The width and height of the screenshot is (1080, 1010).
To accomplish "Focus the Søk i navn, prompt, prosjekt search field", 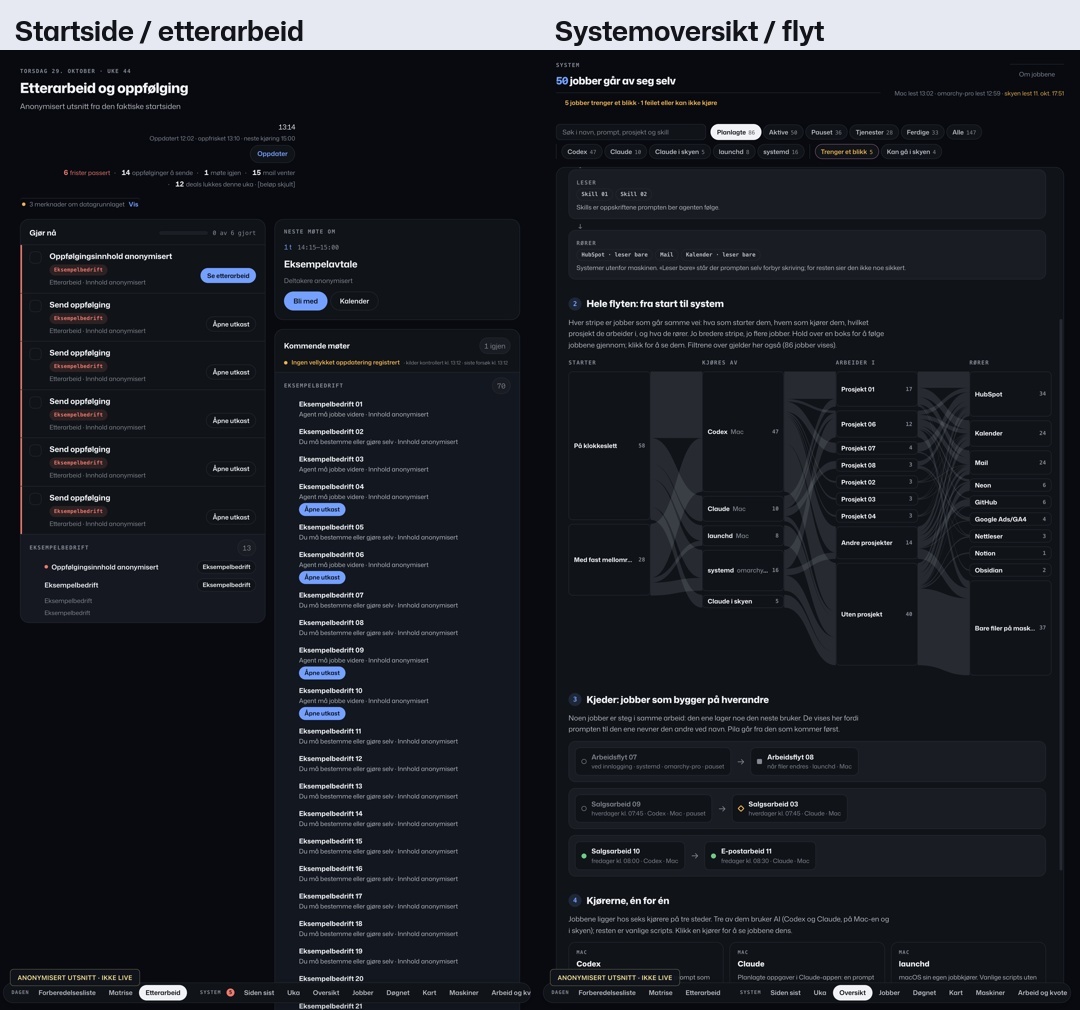I will tap(632, 132).
